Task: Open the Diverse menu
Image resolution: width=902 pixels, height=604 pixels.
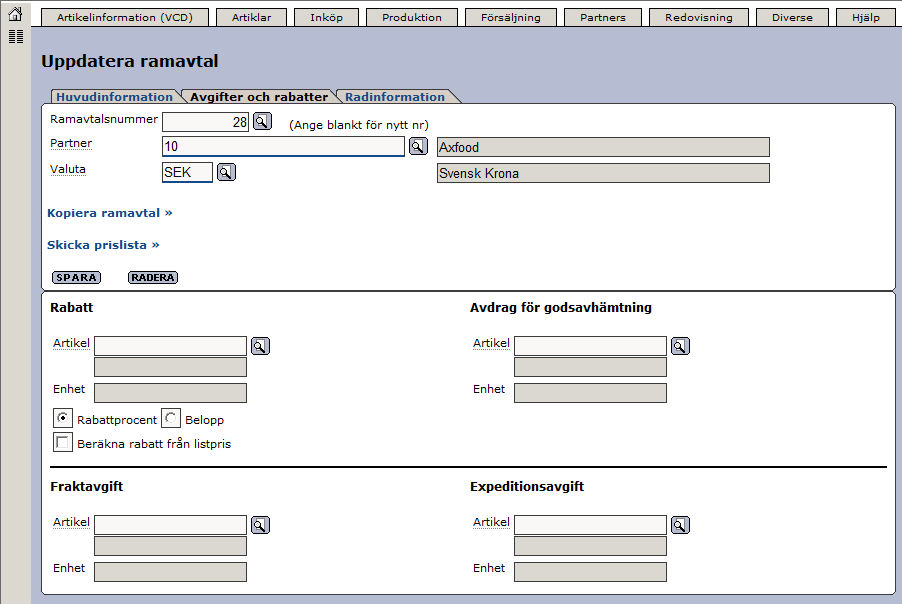Action: click(792, 17)
